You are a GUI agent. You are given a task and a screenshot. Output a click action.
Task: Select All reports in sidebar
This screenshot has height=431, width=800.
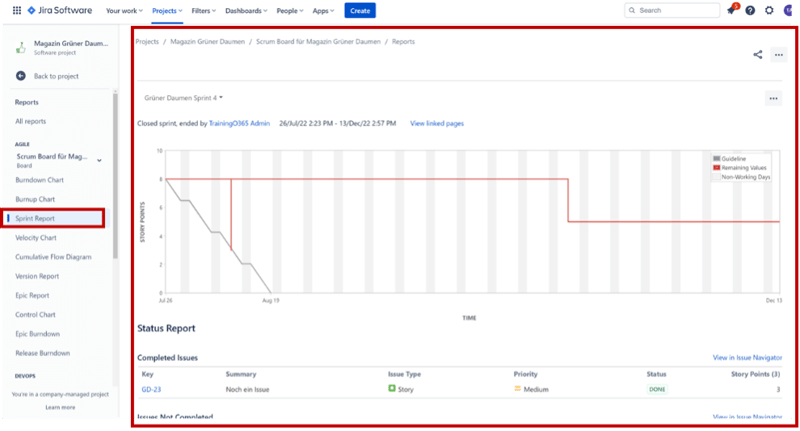(31, 121)
